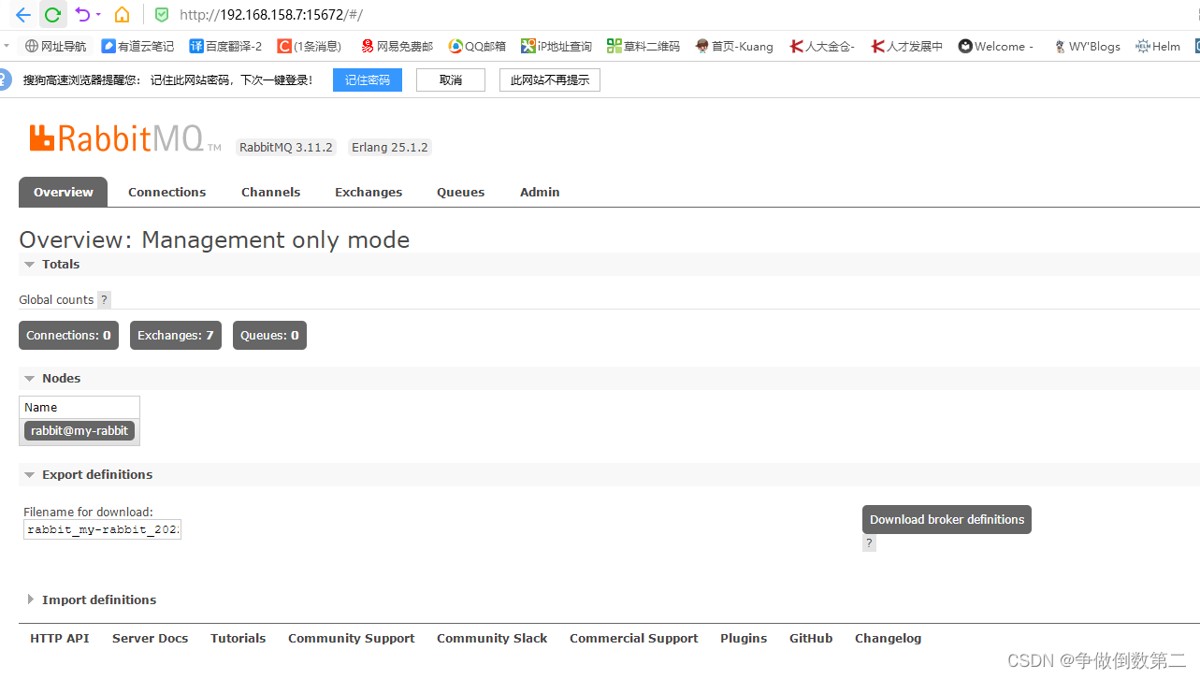Open the HTTP API footer link

coord(60,638)
